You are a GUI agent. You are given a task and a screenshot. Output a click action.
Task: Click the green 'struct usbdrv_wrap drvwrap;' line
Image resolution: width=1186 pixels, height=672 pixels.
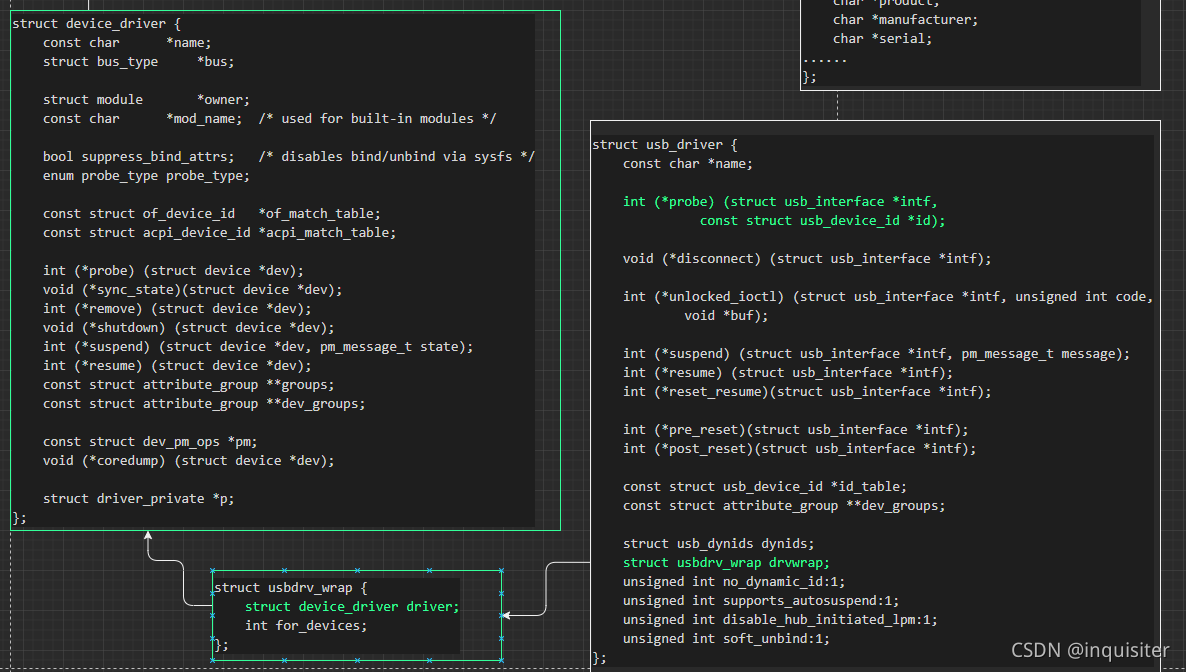[726, 562]
